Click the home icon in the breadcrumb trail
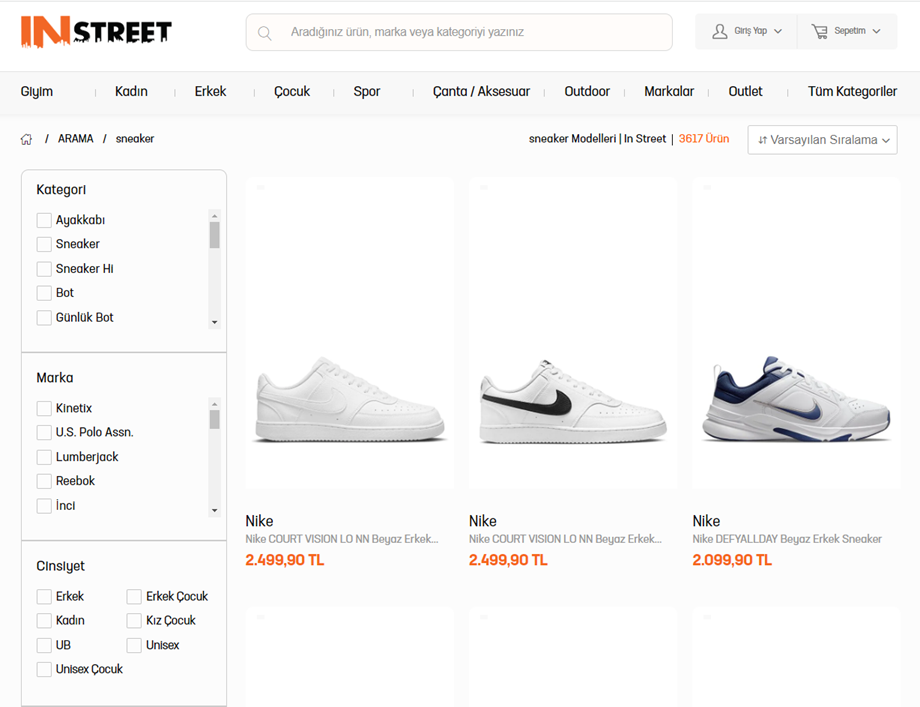The width and height of the screenshot is (920, 707). point(26,139)
